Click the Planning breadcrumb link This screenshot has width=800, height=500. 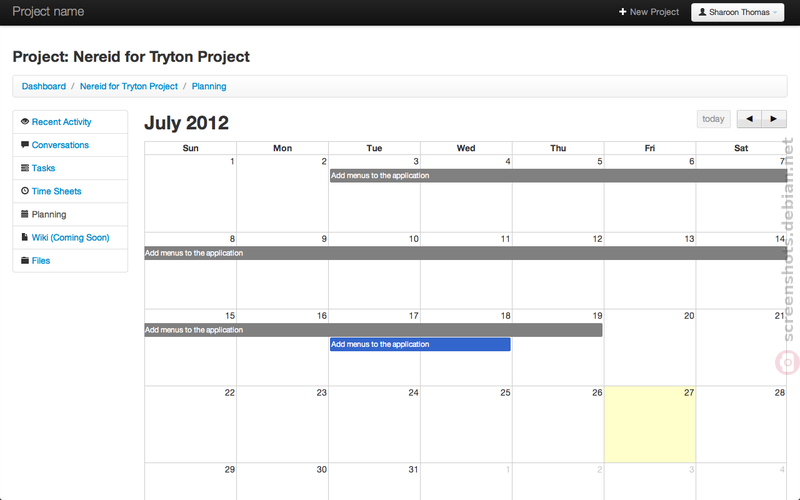[209, 86]
